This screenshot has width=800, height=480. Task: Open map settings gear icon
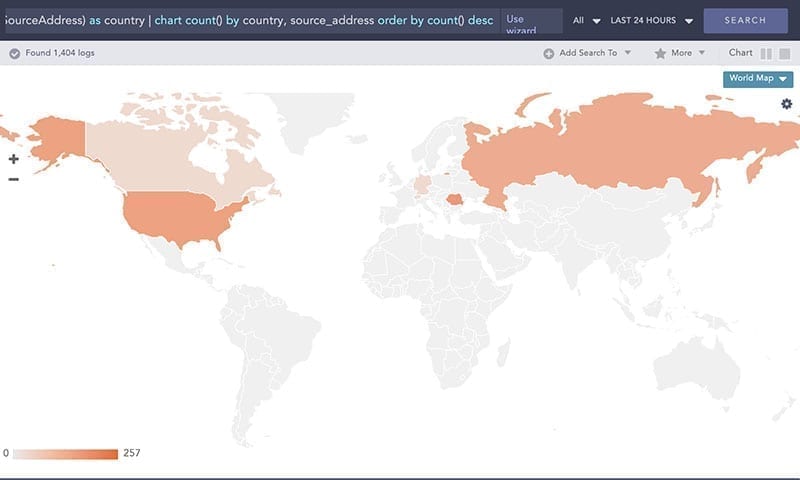tap(786, 104)
